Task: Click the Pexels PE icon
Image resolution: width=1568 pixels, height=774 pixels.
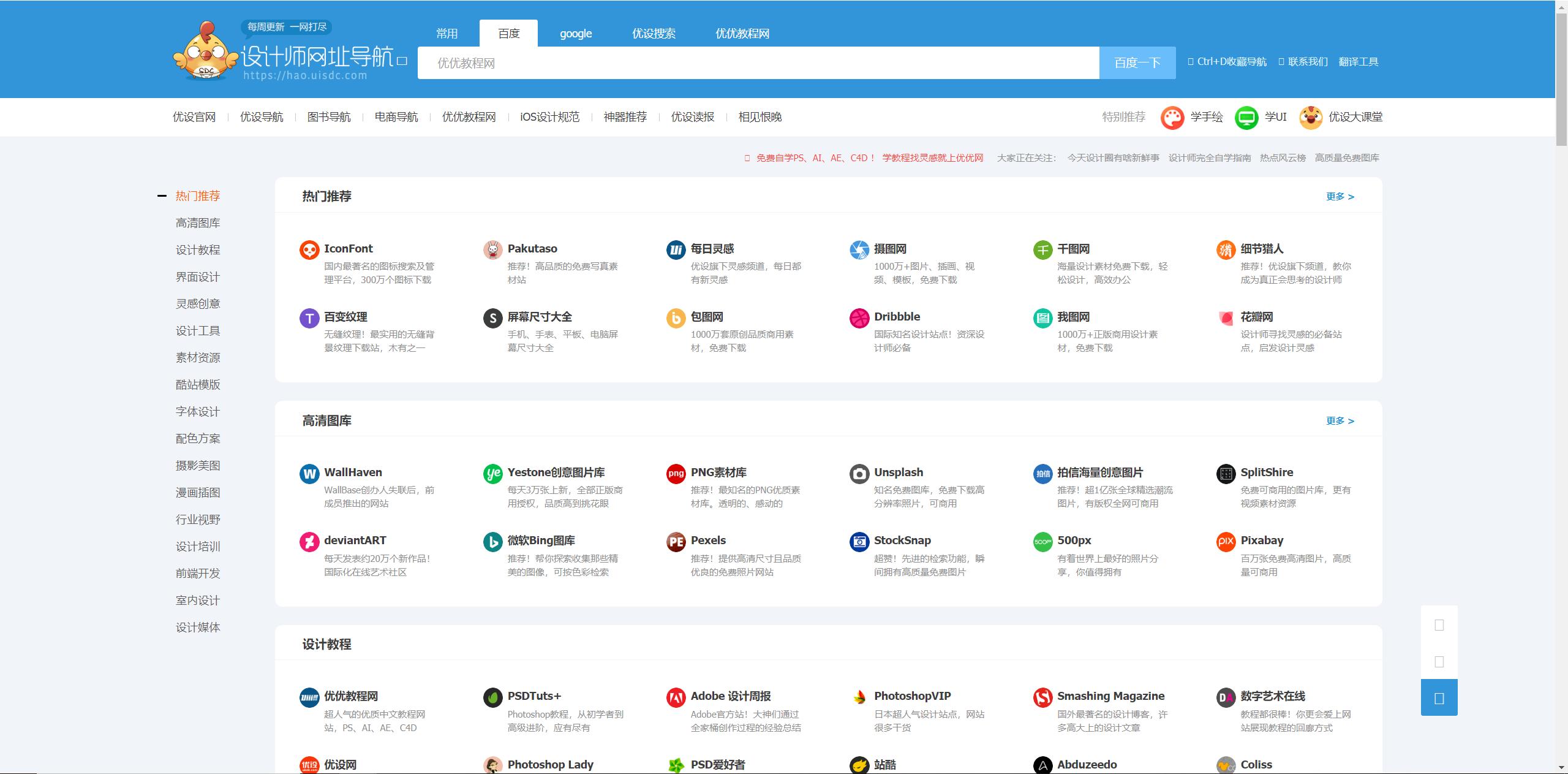Action: [x=676, y=542]
